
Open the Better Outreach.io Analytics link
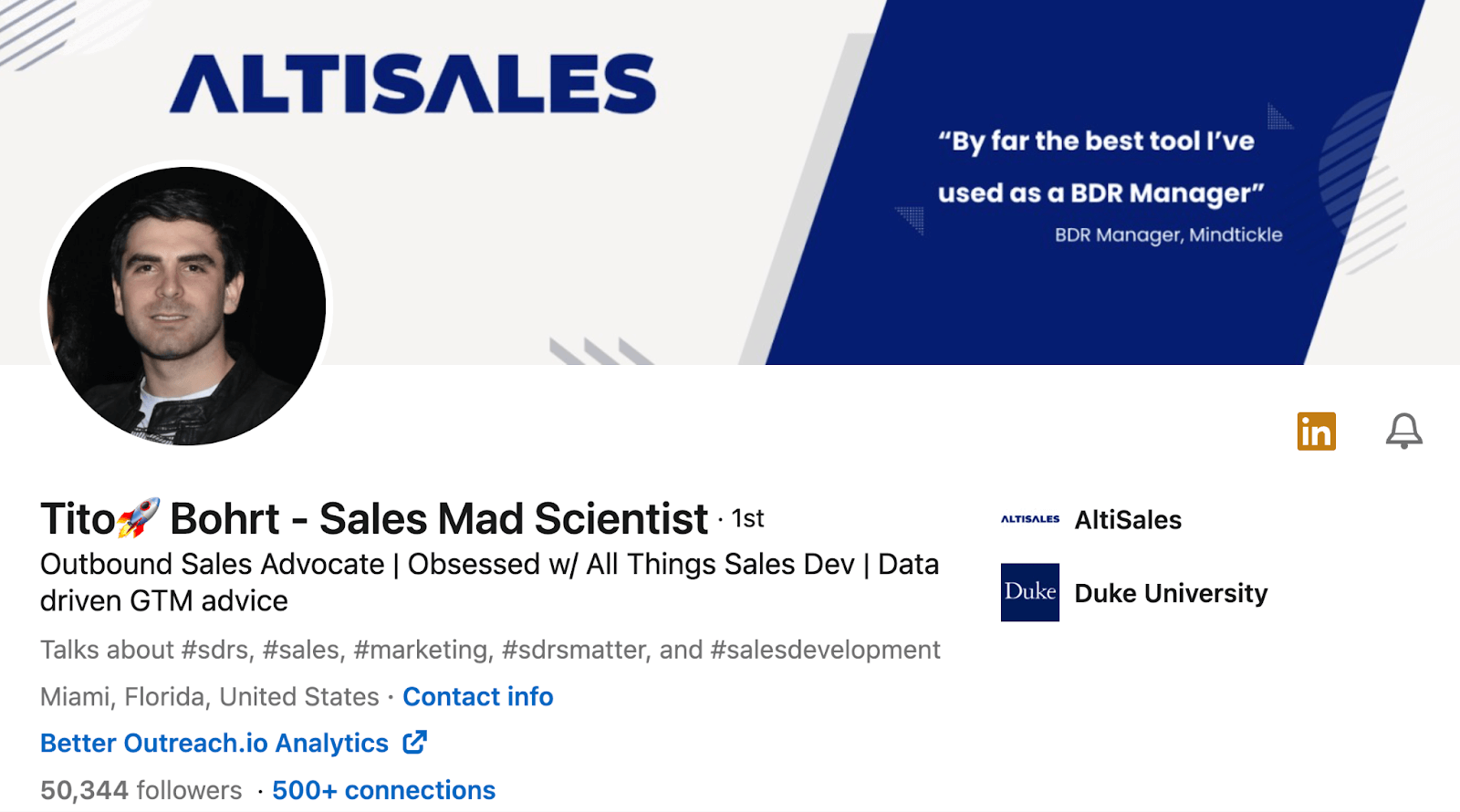pos(214,744)
